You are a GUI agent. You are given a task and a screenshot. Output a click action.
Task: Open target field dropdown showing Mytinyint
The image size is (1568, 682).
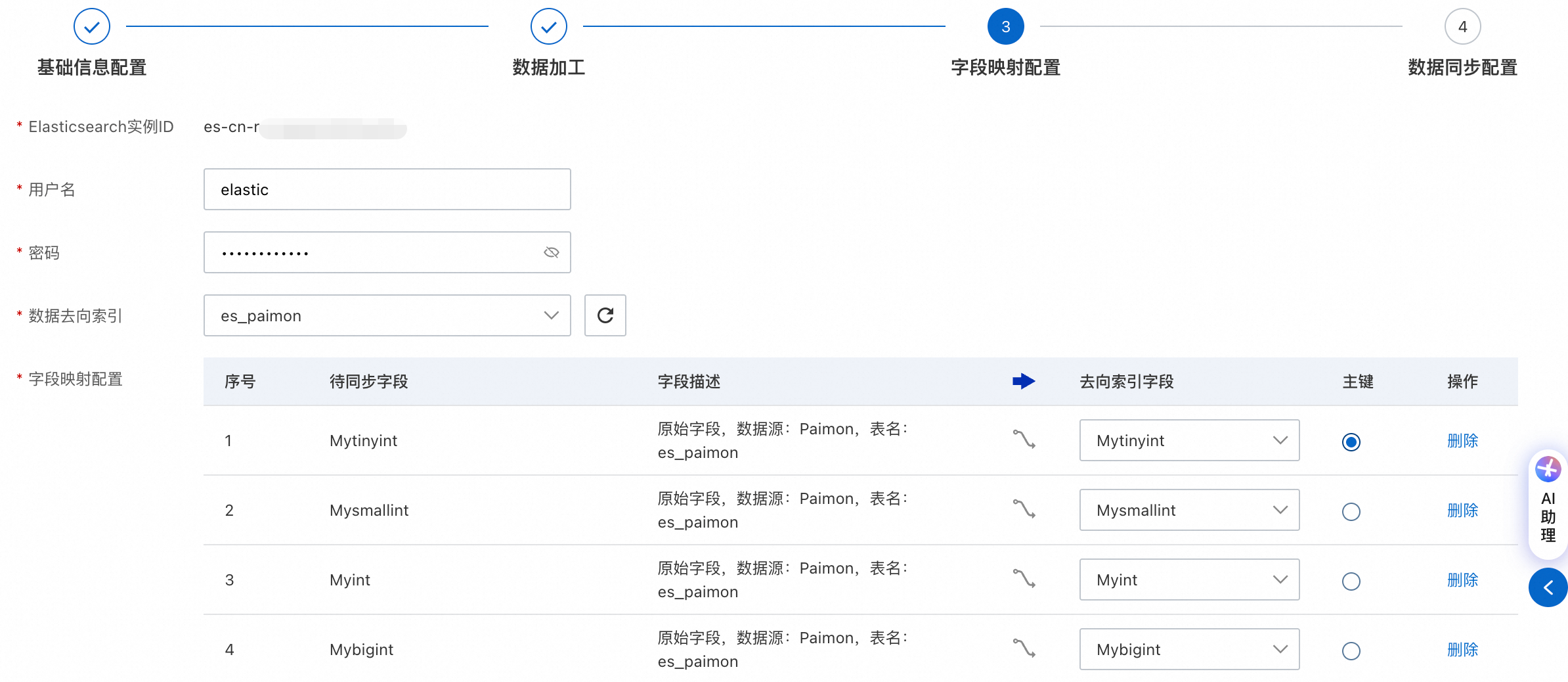click(x=1190, y=440)
